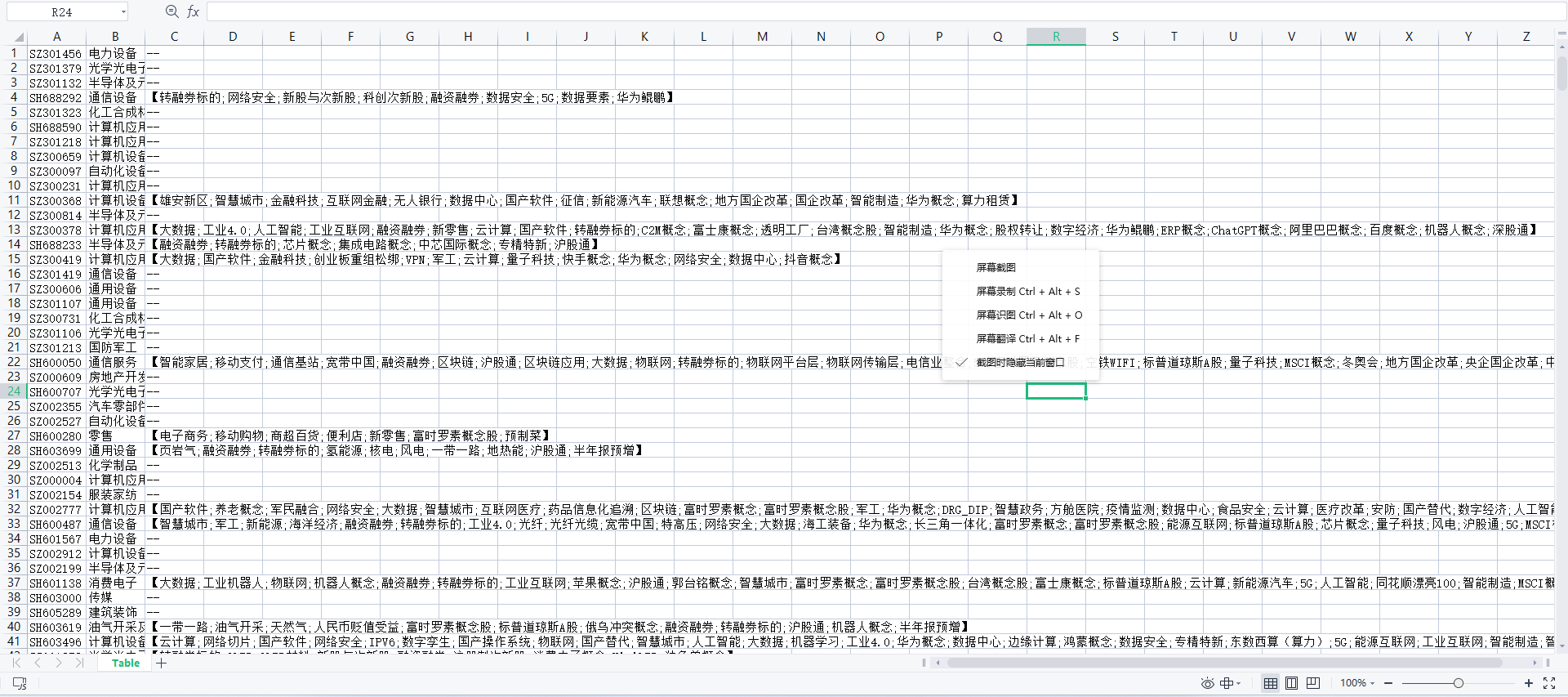Add a new sheet with plus icon
1568x697 pixels.
162,663
